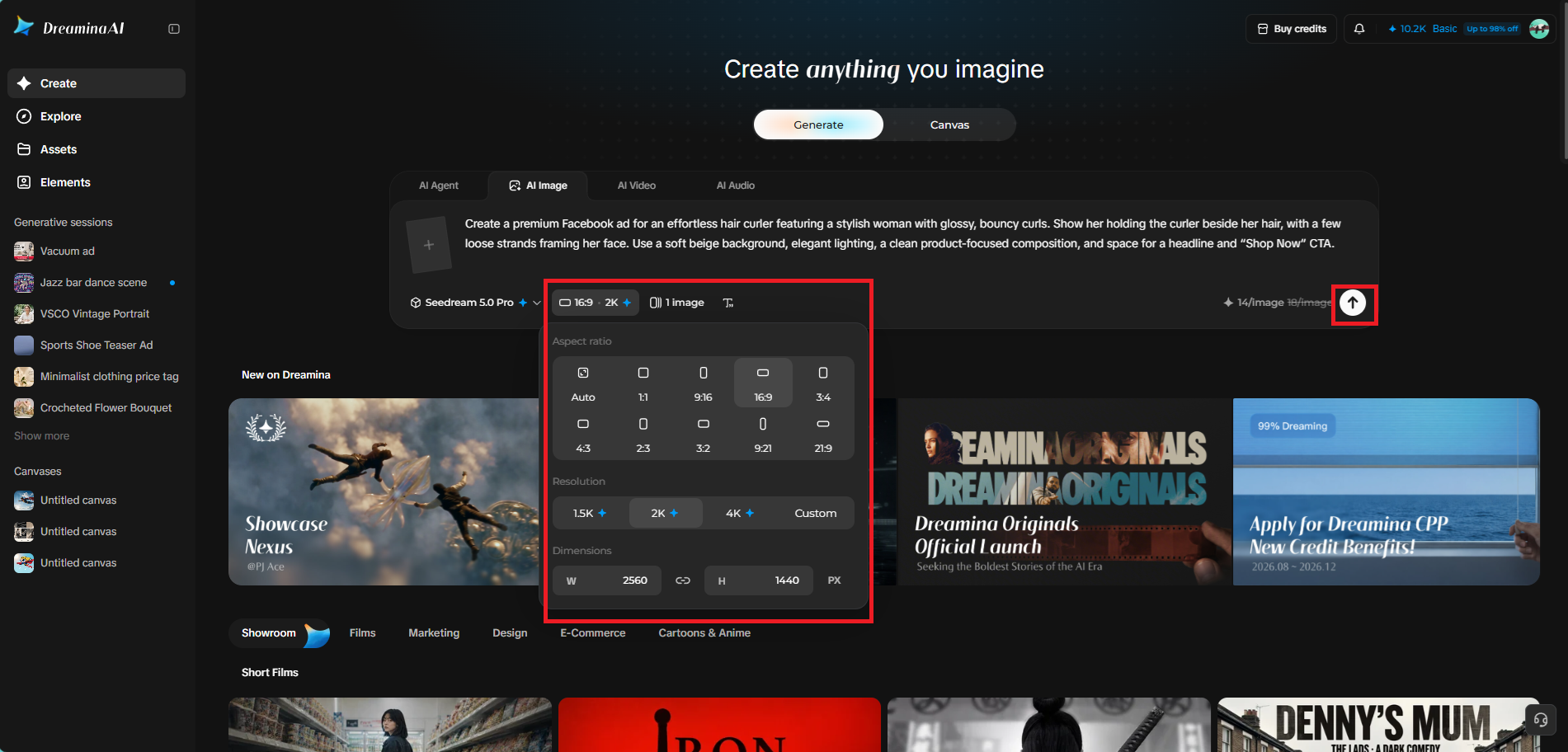The width and height of the screenshot is (1568, 752).
Task: Add a reference image with plus tile
Action: click(429, 245)
